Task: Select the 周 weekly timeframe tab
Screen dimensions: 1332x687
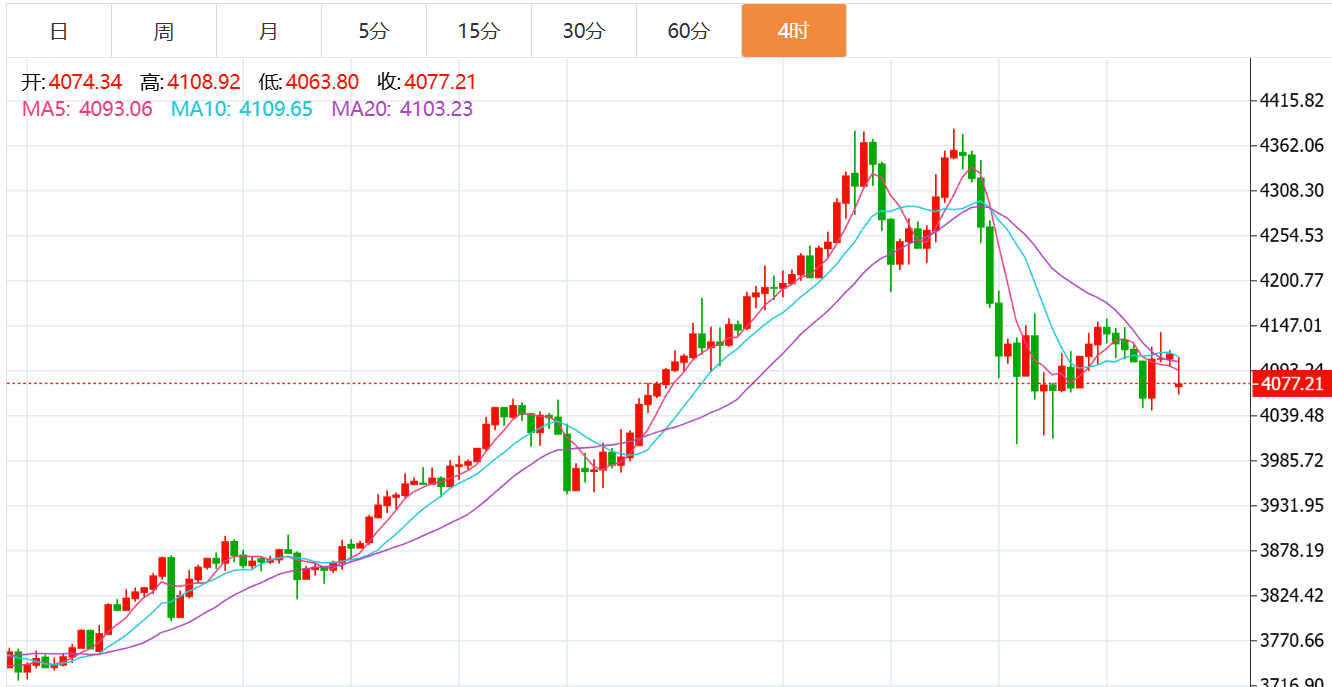Action: [x=164, y=31]
